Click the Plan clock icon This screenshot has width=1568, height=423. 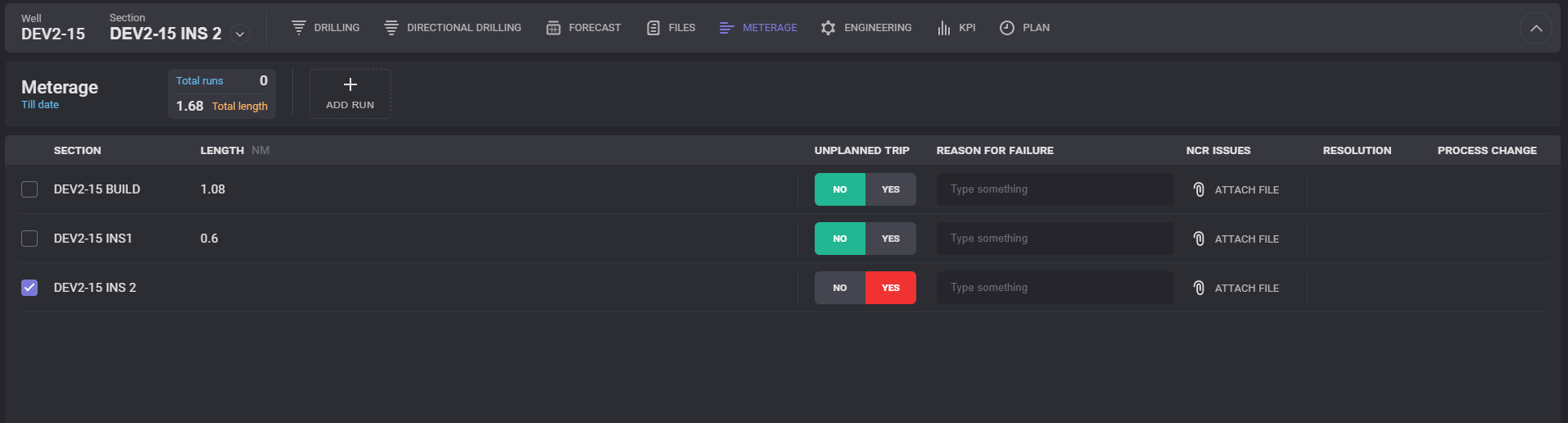click(1007, 28)
